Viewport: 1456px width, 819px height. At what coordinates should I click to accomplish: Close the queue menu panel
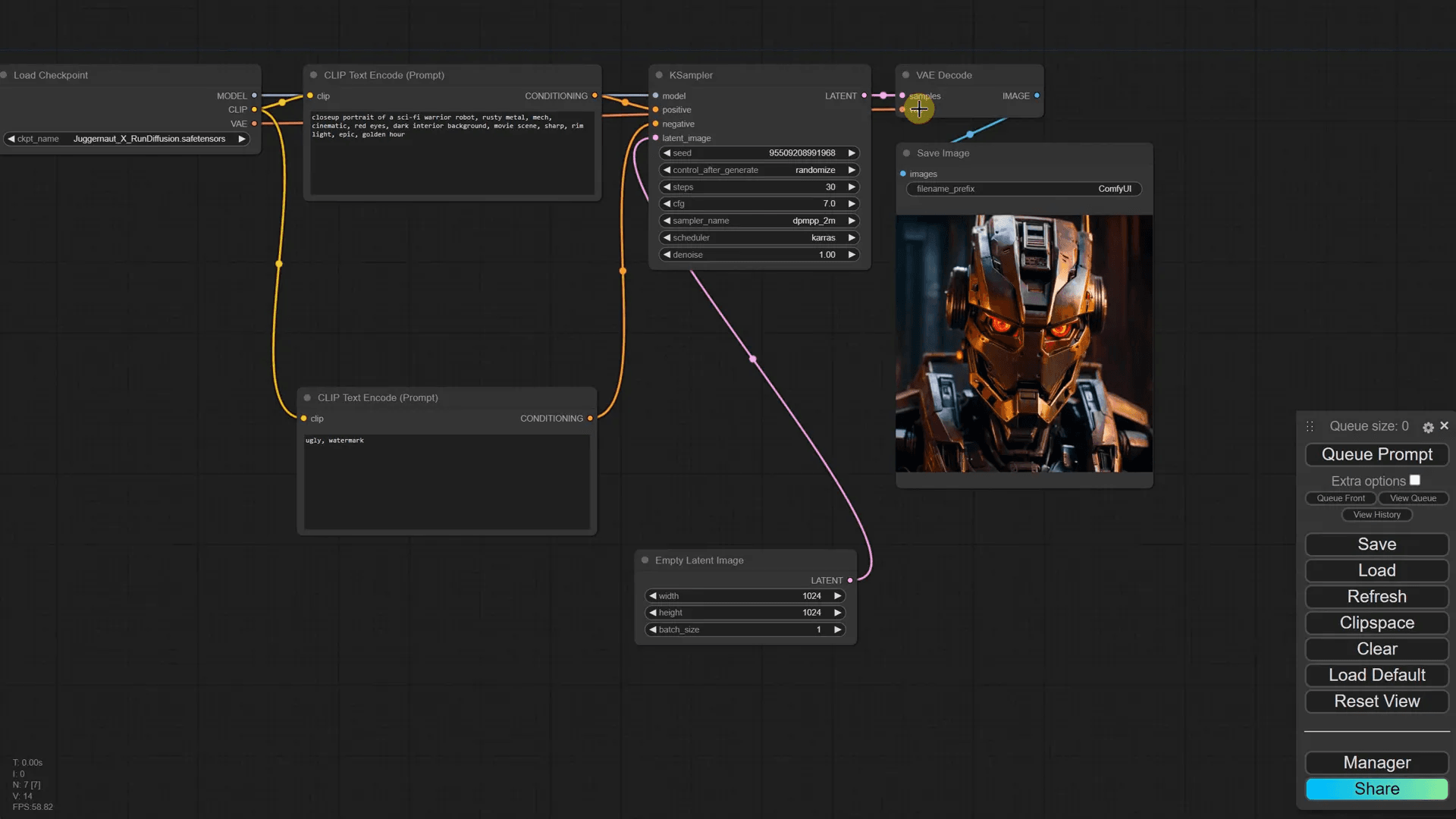(1445, 426)
